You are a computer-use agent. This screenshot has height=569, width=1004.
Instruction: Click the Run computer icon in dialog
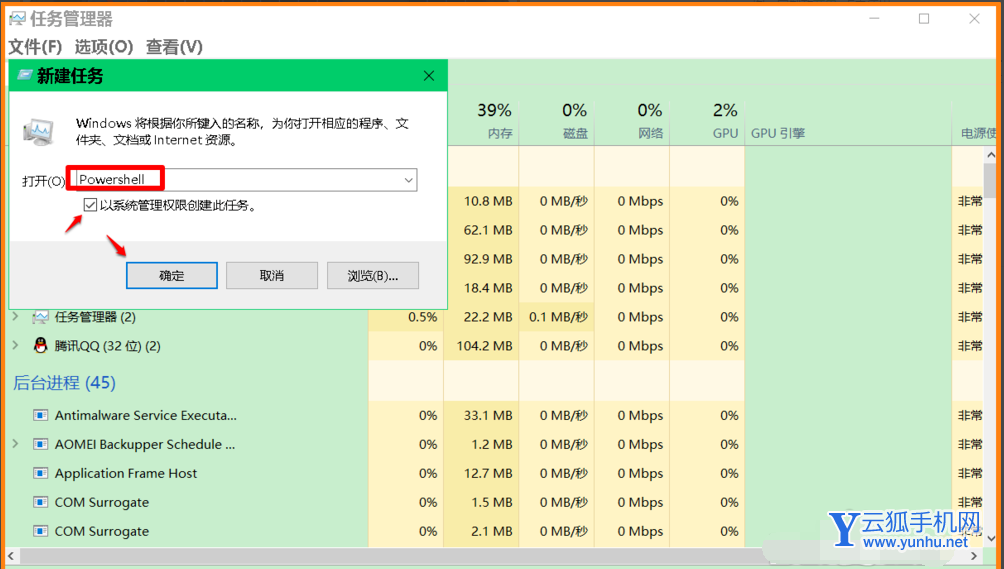[39, 132]
